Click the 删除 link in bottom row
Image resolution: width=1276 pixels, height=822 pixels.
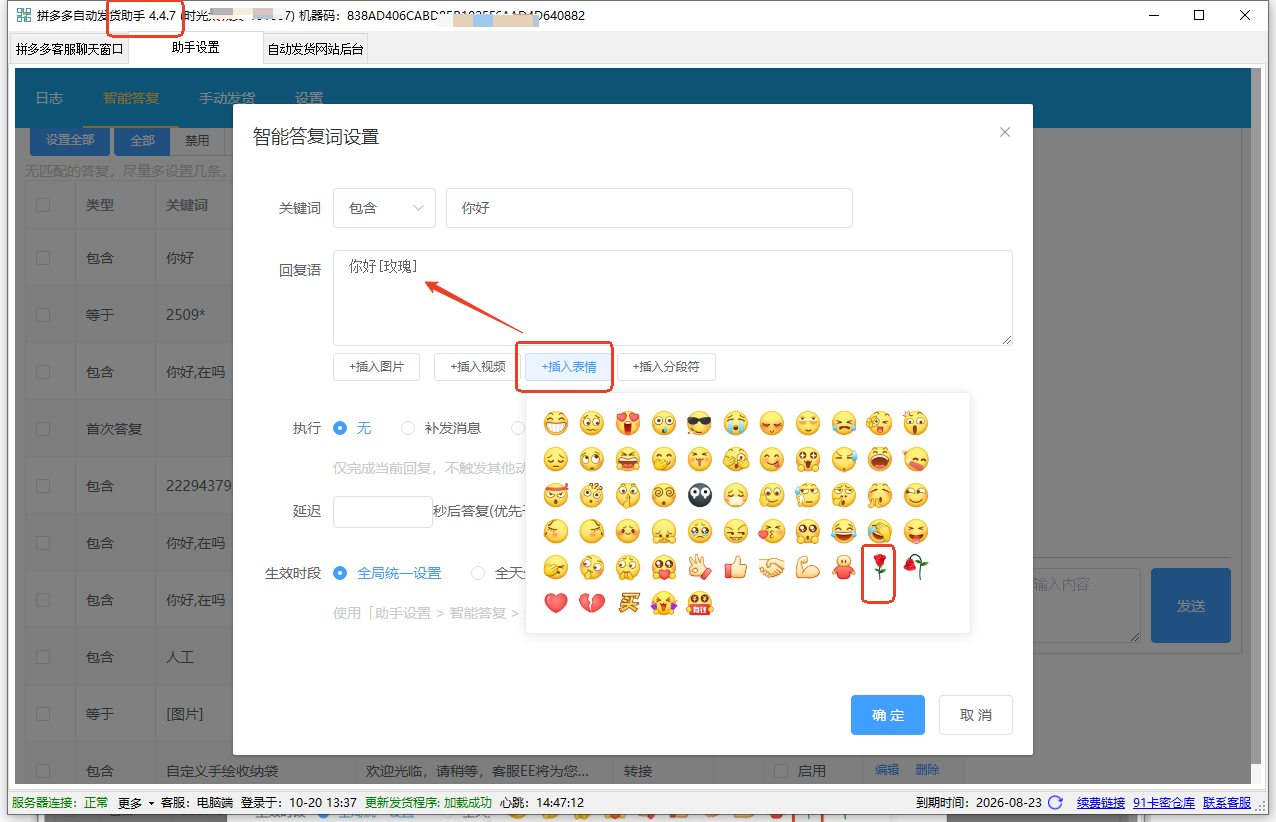coord(927,769)
